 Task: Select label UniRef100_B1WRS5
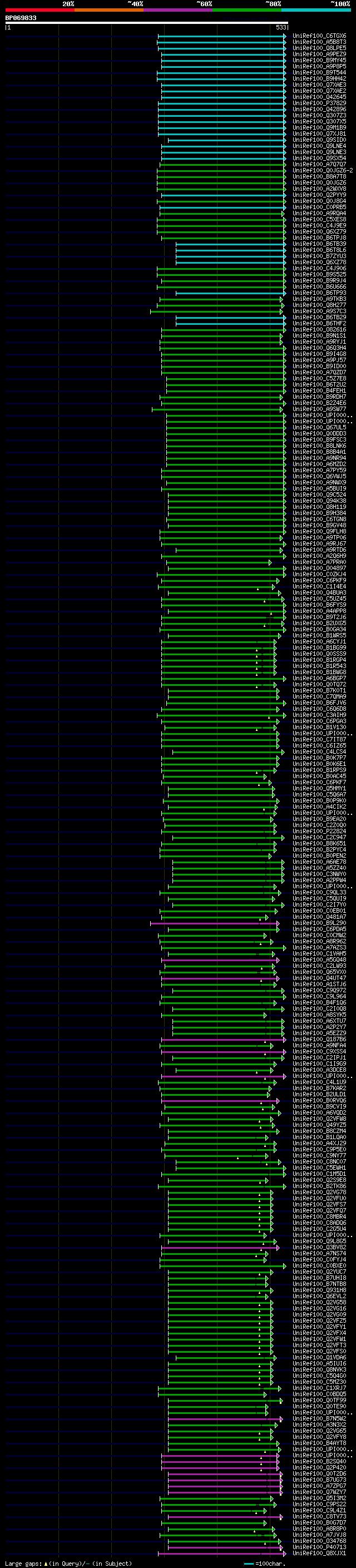319,635
